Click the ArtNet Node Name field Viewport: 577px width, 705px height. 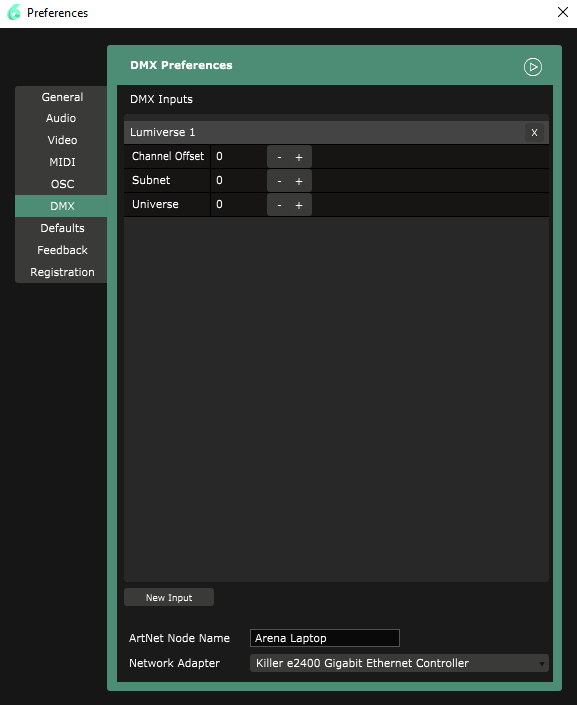point(325,638)
